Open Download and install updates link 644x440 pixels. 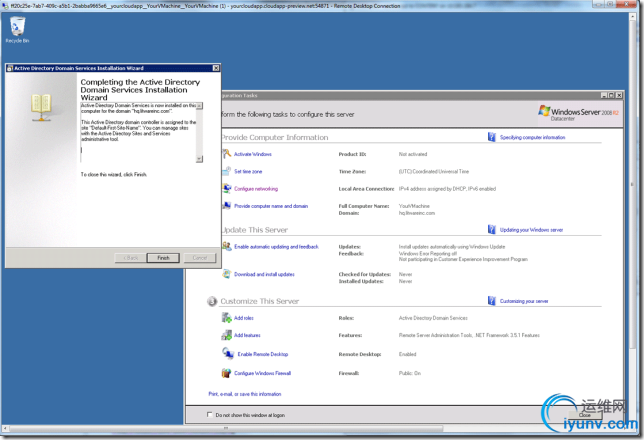[x=264, y=274]
